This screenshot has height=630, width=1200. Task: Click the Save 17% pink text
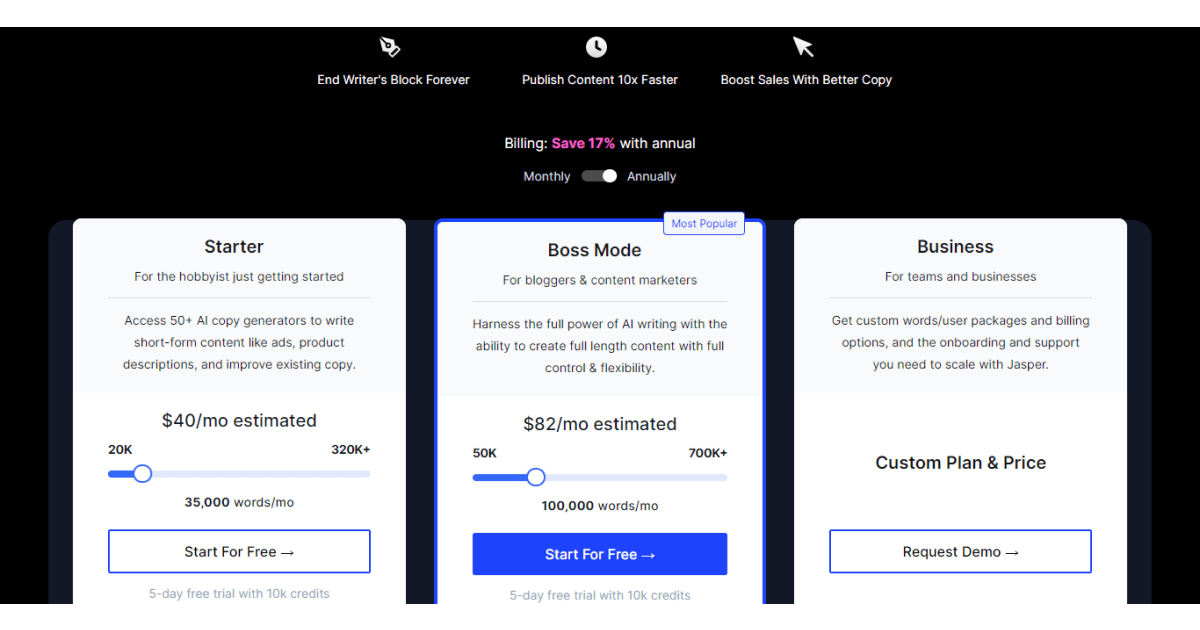point(583,143)
